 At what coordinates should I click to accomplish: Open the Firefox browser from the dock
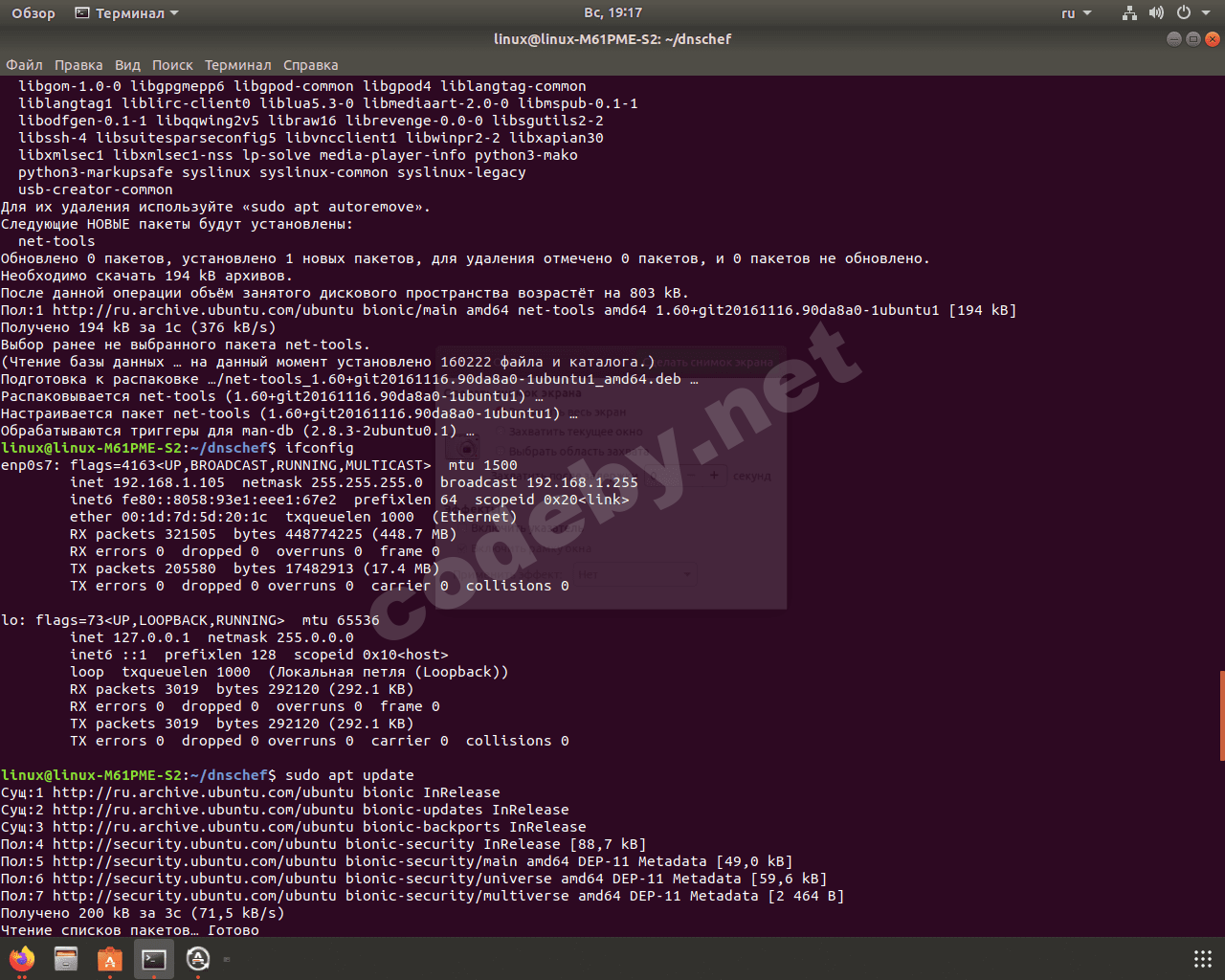(21, 958)
